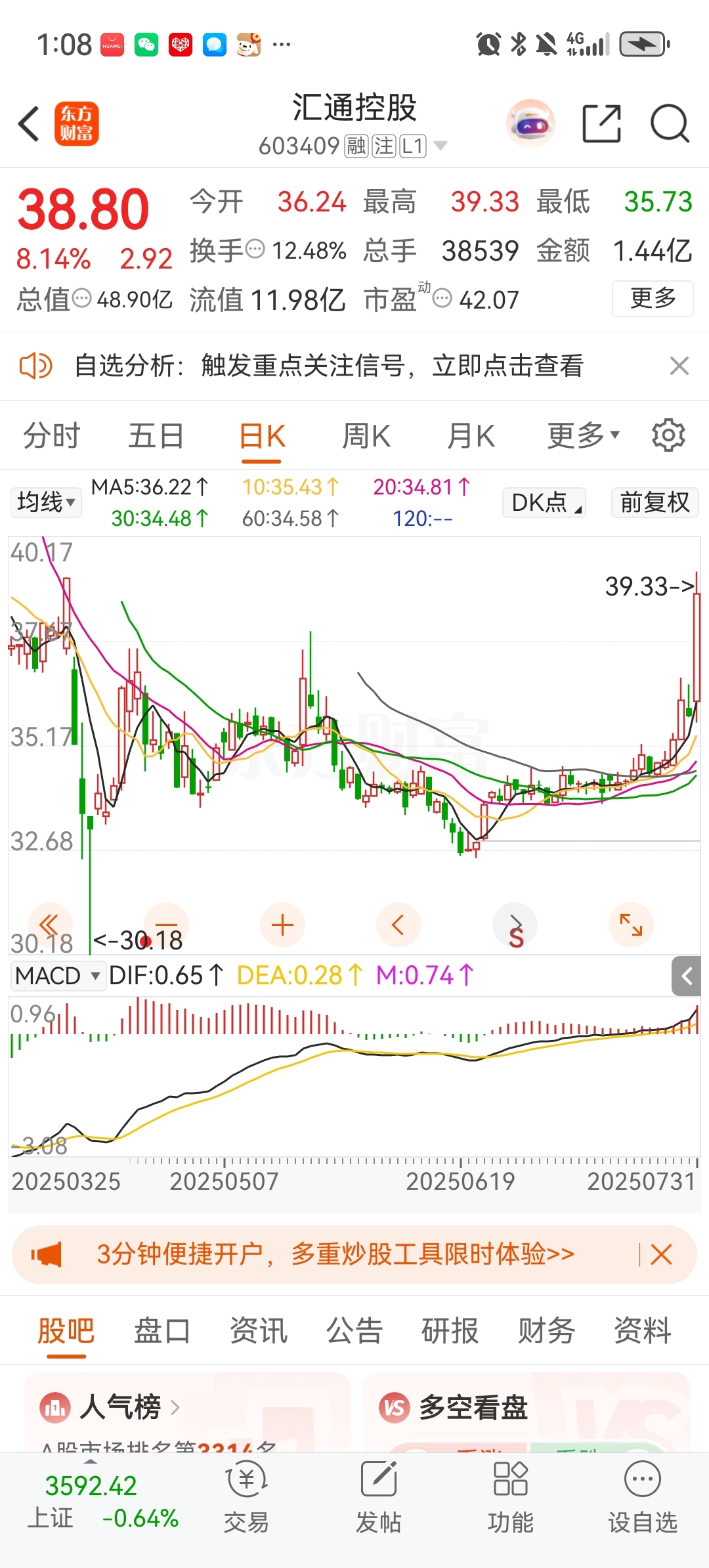
Task: Tap the 更多 quote details button
Action: click(653, 299)
